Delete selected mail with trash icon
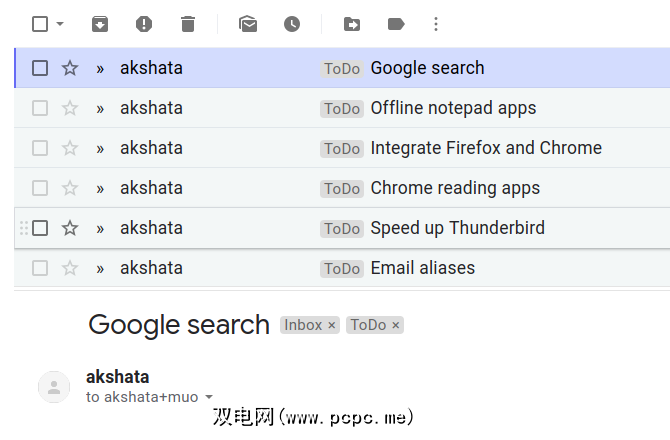This screenshot has width=670, height=440. pos(188,24)
